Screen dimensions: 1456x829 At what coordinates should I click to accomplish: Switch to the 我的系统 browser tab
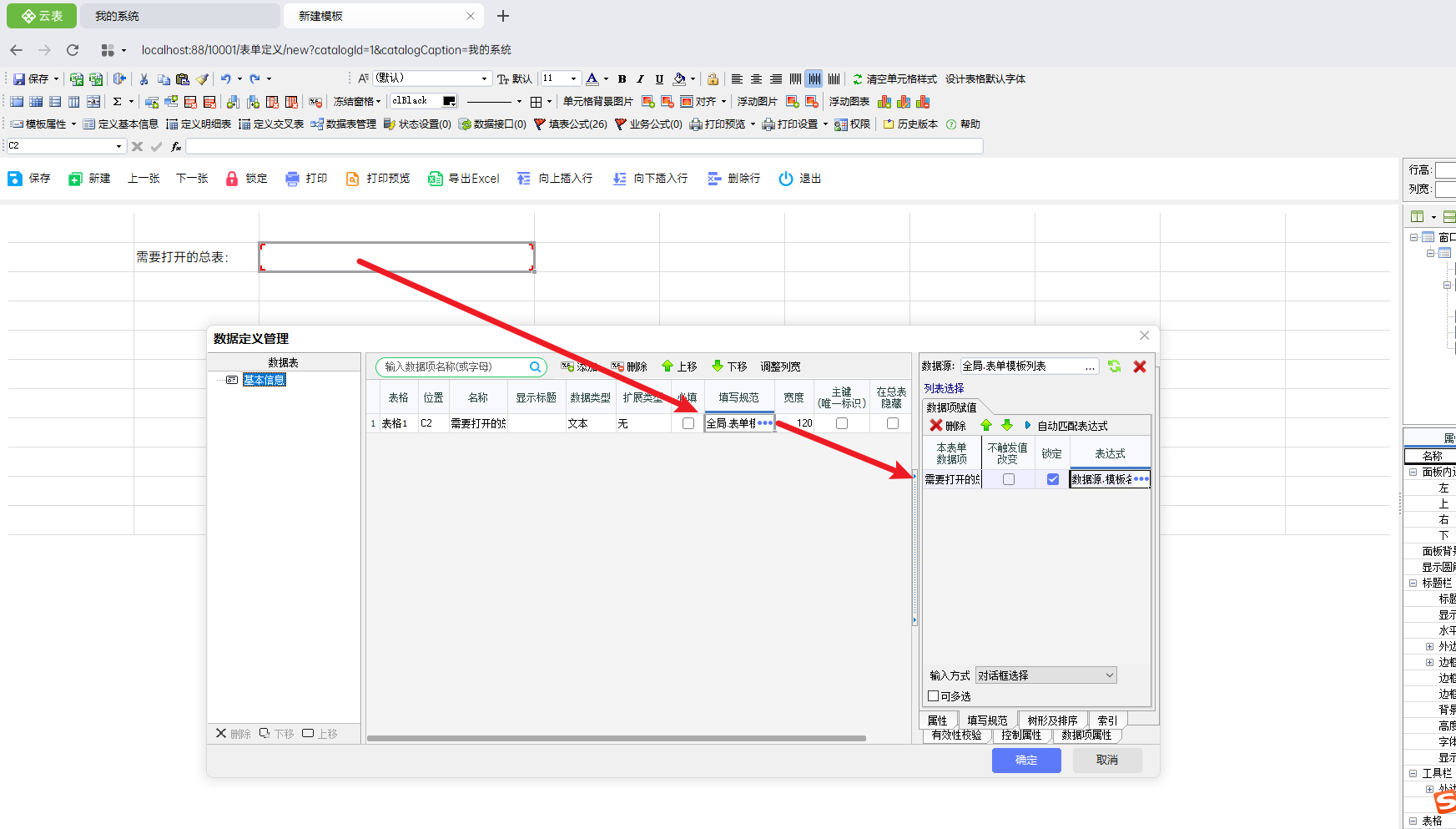(179, 16)
